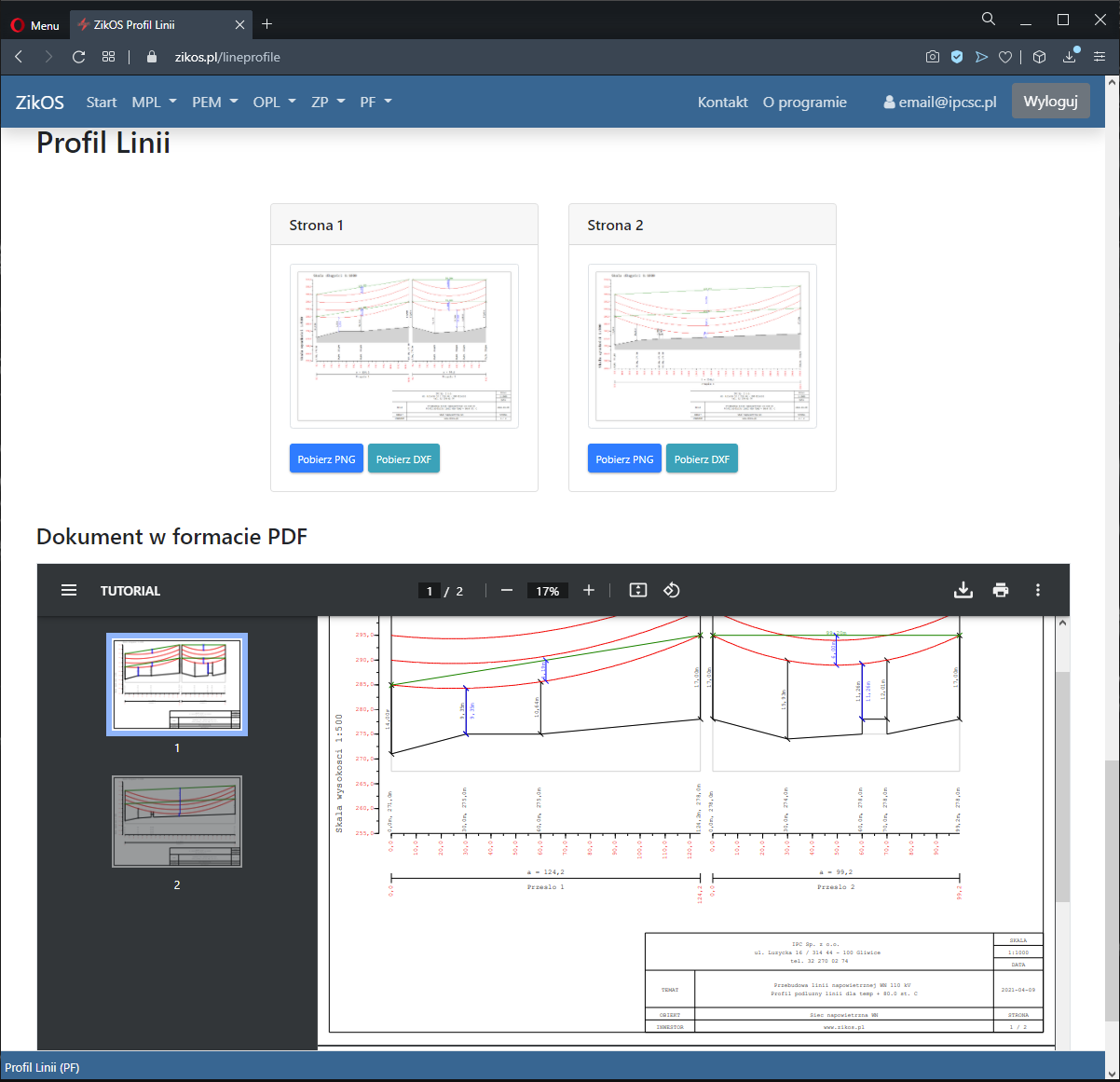The height and width of the screenshot is (1082, 1120).
Task: Zoom out the PDF with minus icon
Action: [x=507, y=590]
